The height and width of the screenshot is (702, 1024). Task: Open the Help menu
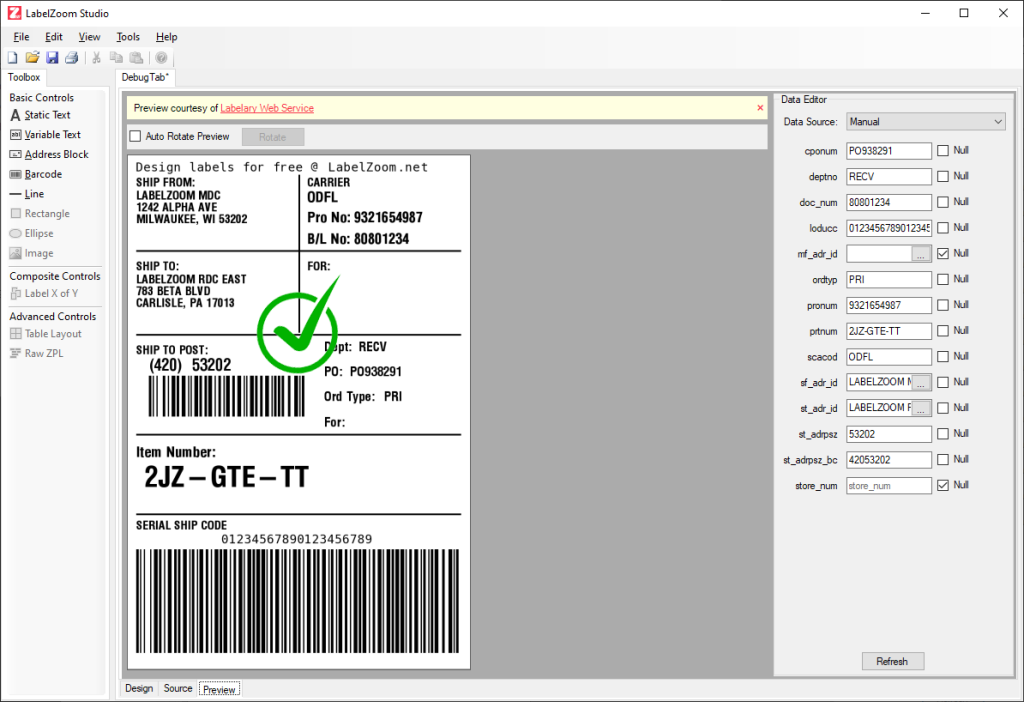pyautogui.click(x=167, y=37)
